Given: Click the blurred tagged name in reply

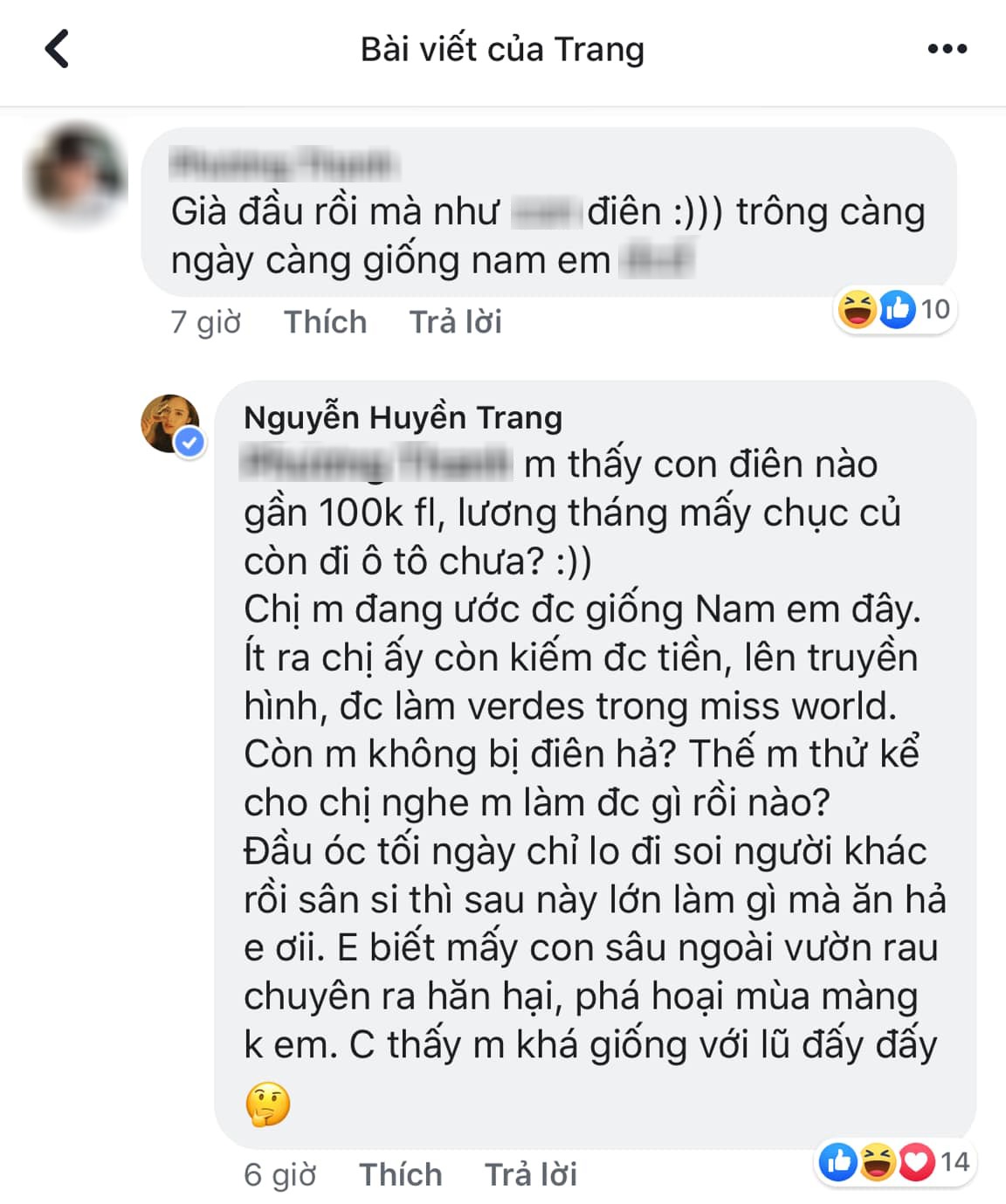Looking at the screenshot, I should tap(376, 464).
